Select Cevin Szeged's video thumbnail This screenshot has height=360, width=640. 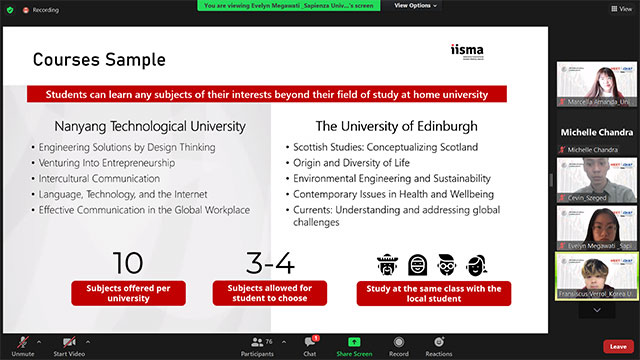[596, 180]
